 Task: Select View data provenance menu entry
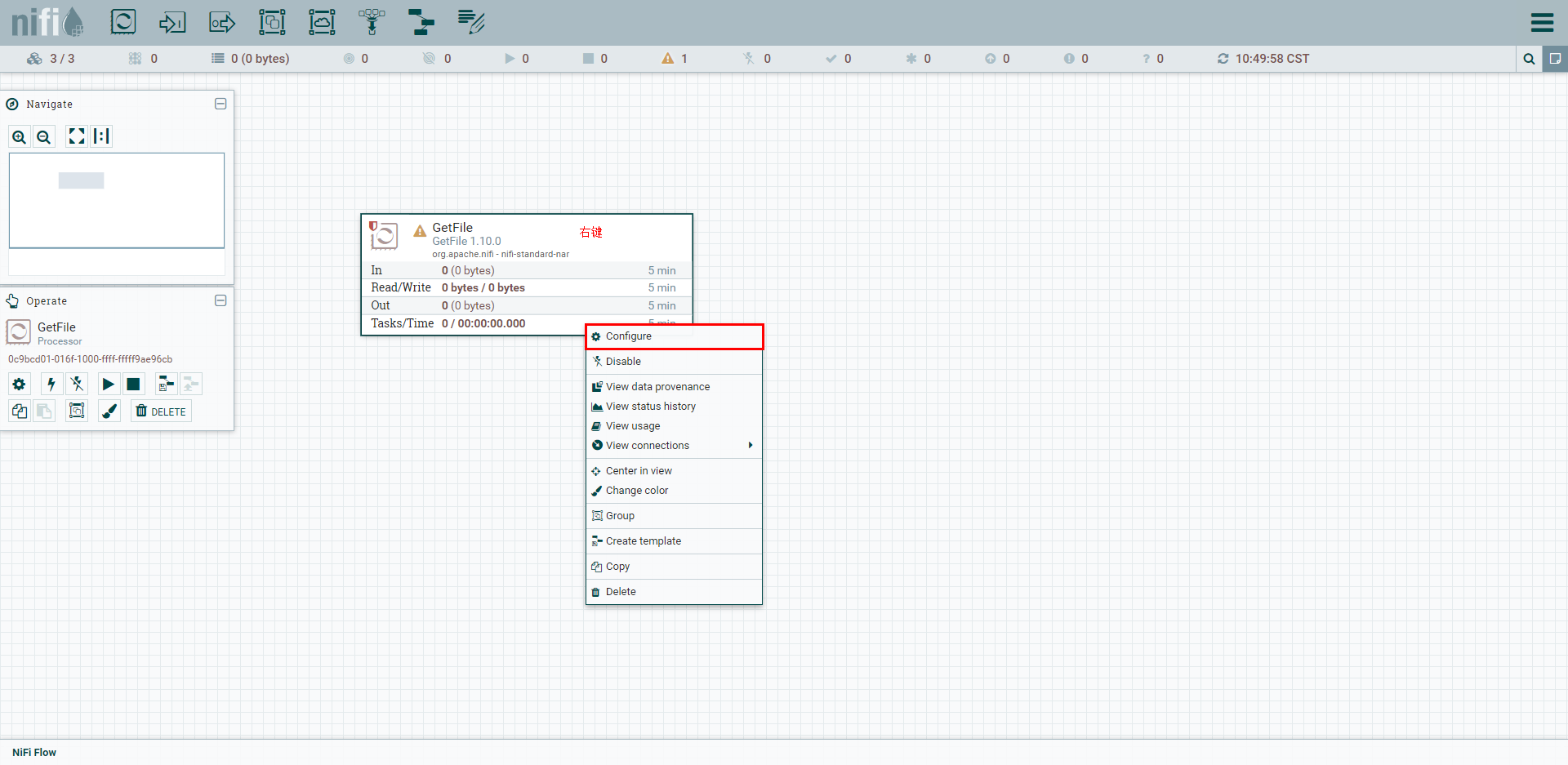(674, 387)
